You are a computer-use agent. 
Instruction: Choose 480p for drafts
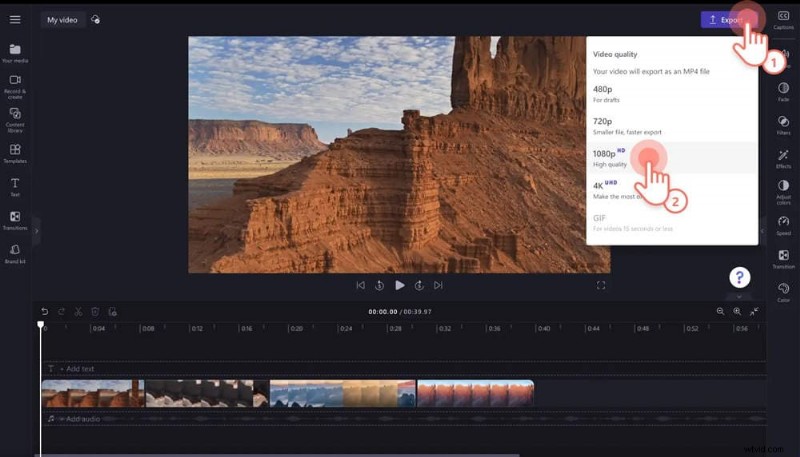(x=671, y=94)
